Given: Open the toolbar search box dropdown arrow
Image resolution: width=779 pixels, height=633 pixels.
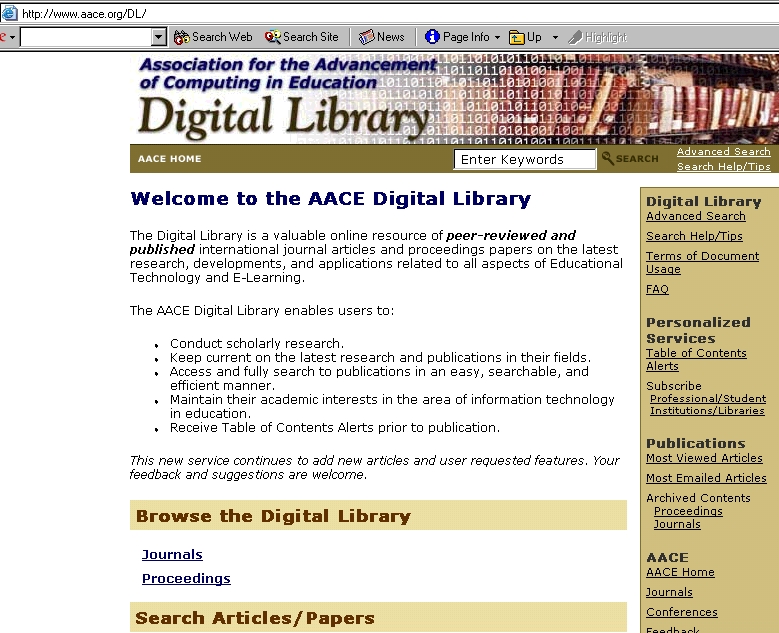Looking at the screenshot, I should click(158, 37).
